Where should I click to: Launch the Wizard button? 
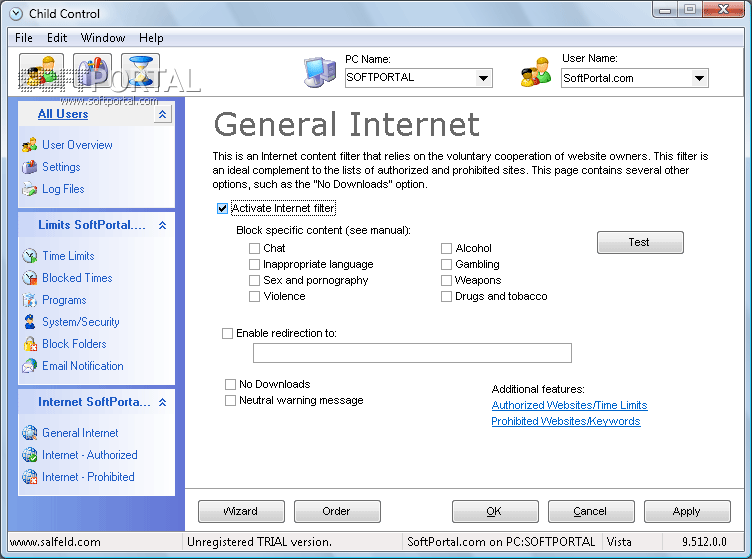pyautogui.click(x=241, y=511)
